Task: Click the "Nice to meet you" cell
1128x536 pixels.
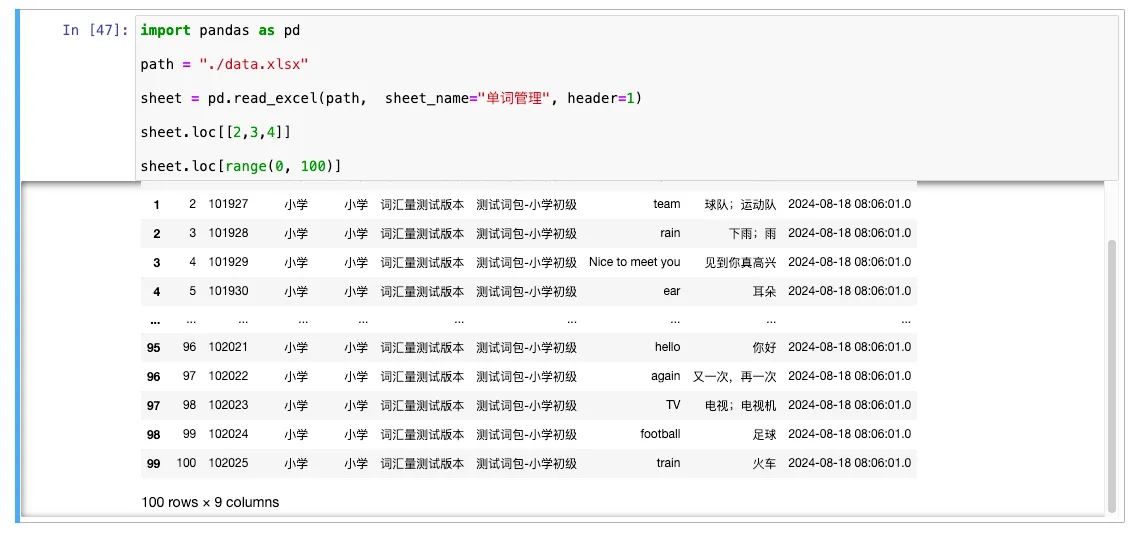Action: point(634,262)
